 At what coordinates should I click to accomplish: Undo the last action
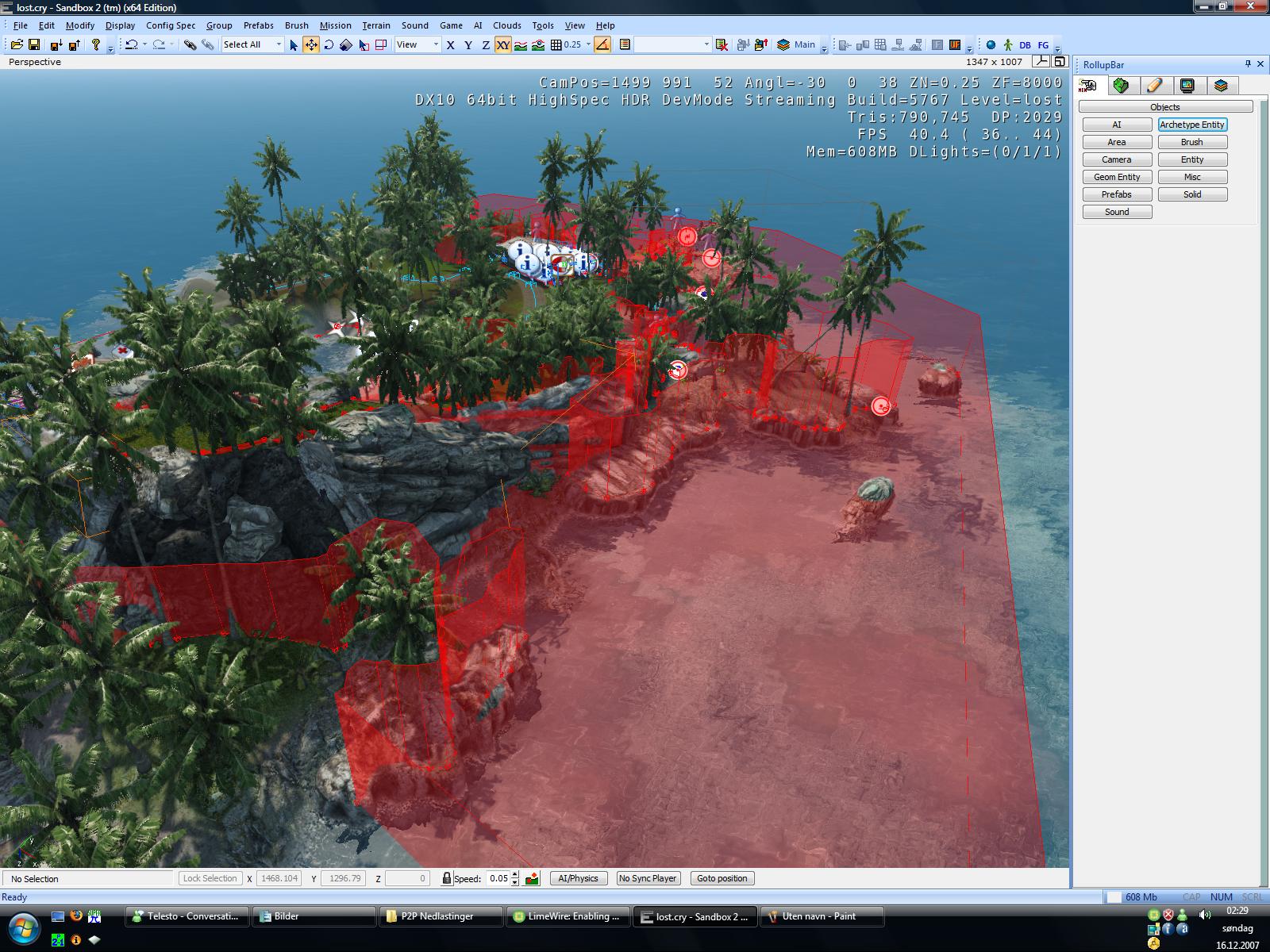(x=132, y=44)
